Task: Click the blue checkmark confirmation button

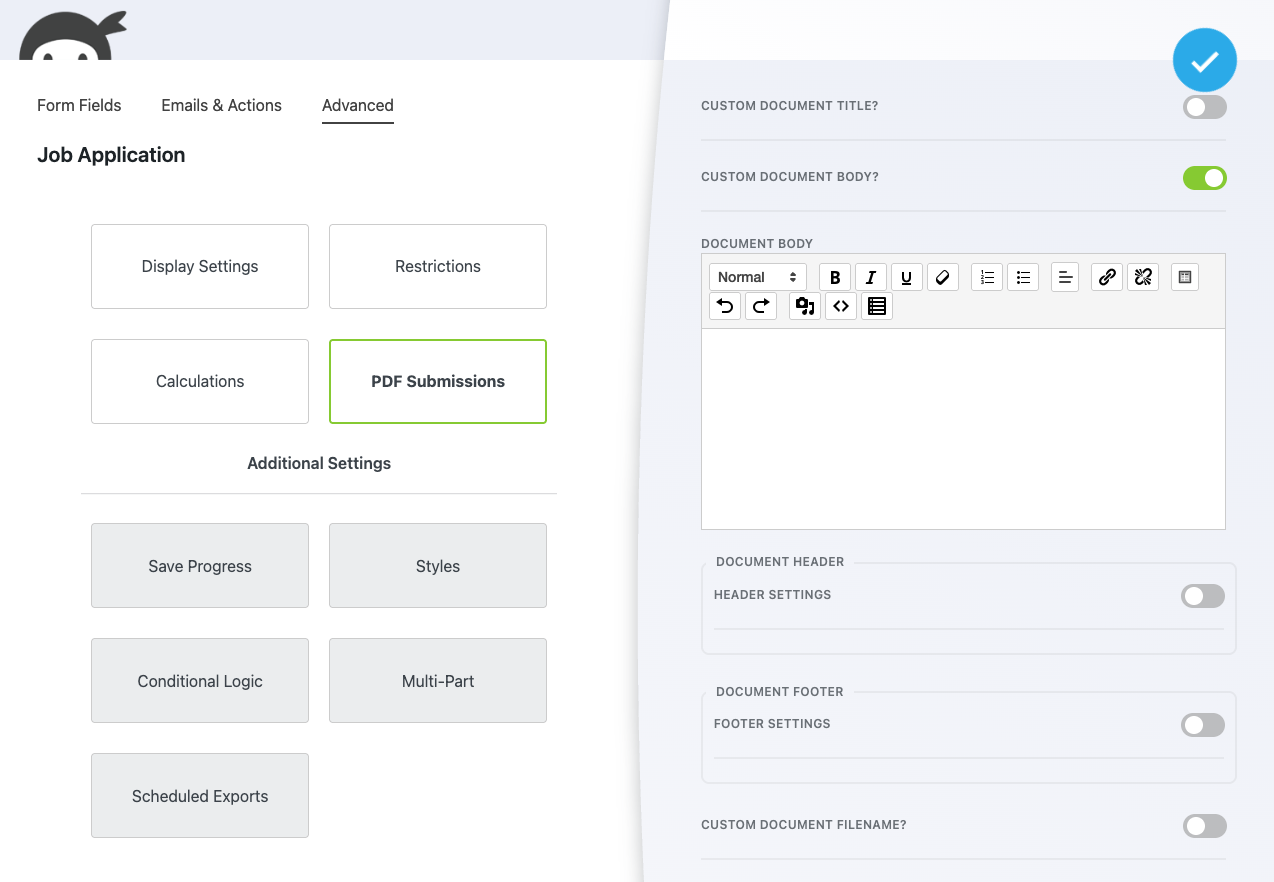Action: (1204, 60)
